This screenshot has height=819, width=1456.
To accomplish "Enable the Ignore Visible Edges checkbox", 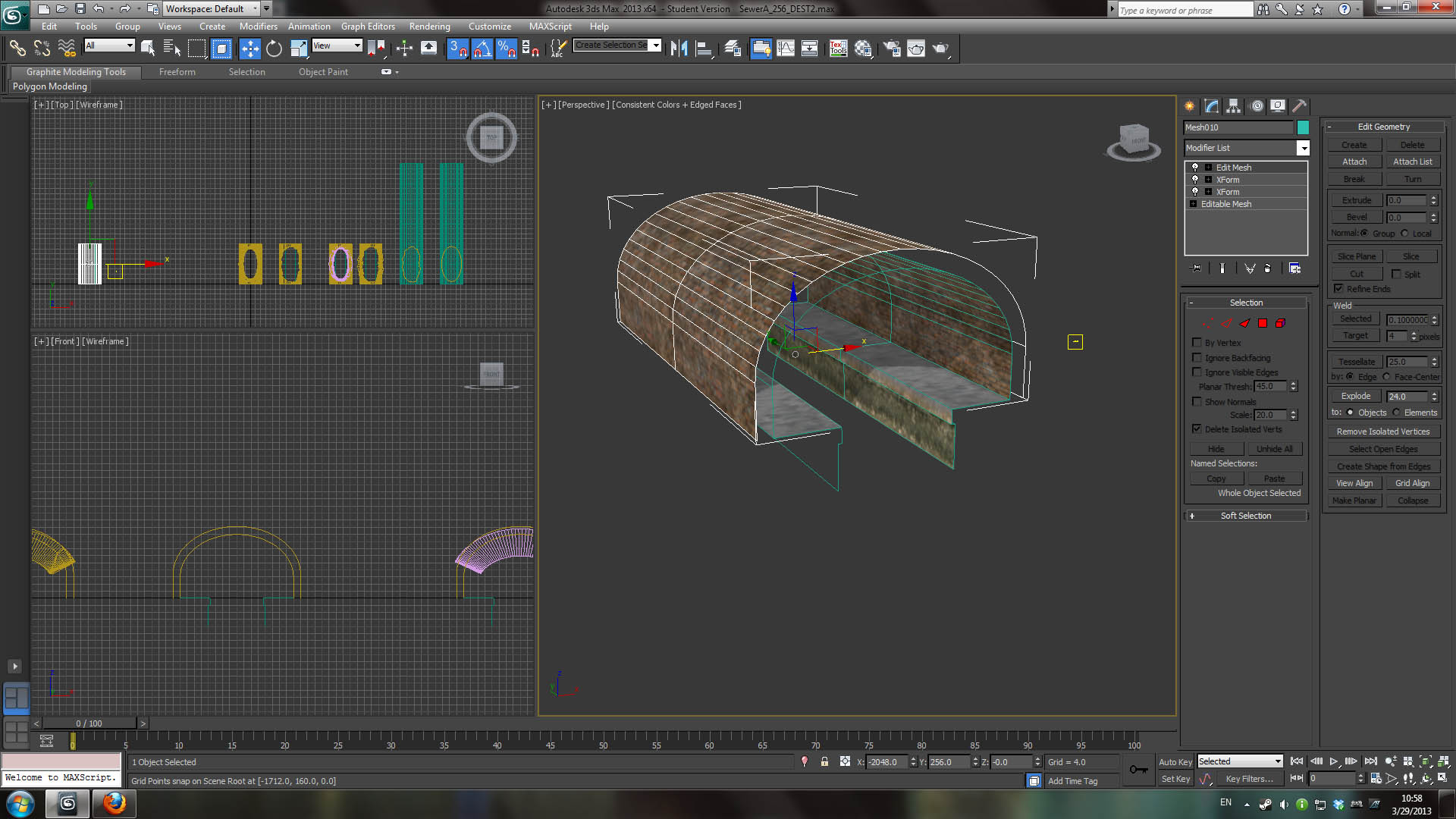I will pos(1197,372).
